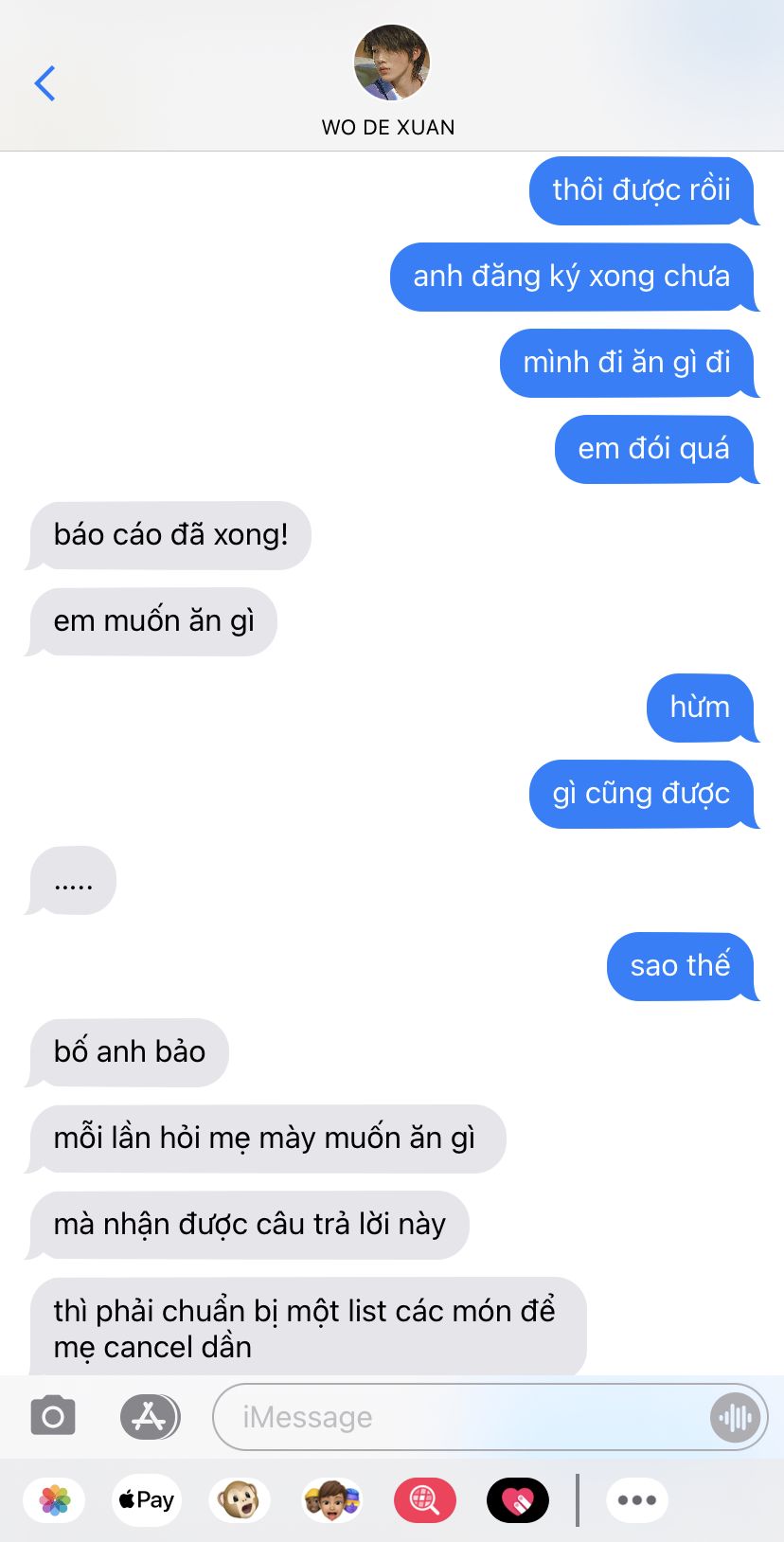Expand more apps with the three dots
784x1542 pixels.
pyautogui.click(x=637, y=1500)
